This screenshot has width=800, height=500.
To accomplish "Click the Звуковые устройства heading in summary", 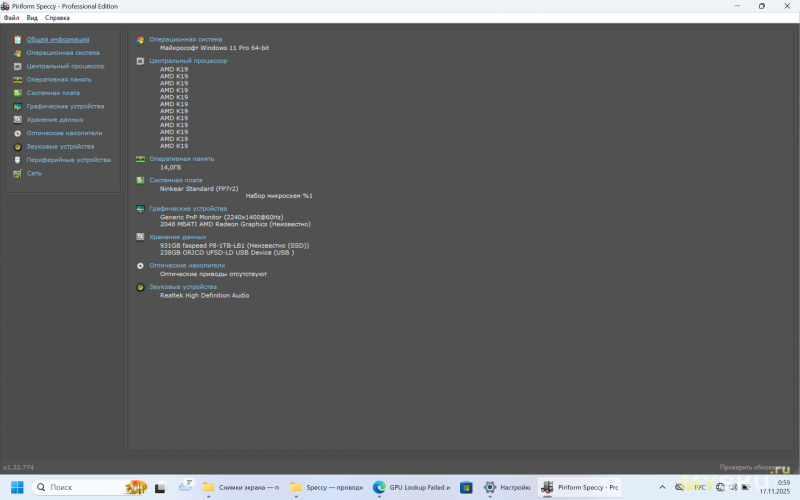I will pos(181,287).
